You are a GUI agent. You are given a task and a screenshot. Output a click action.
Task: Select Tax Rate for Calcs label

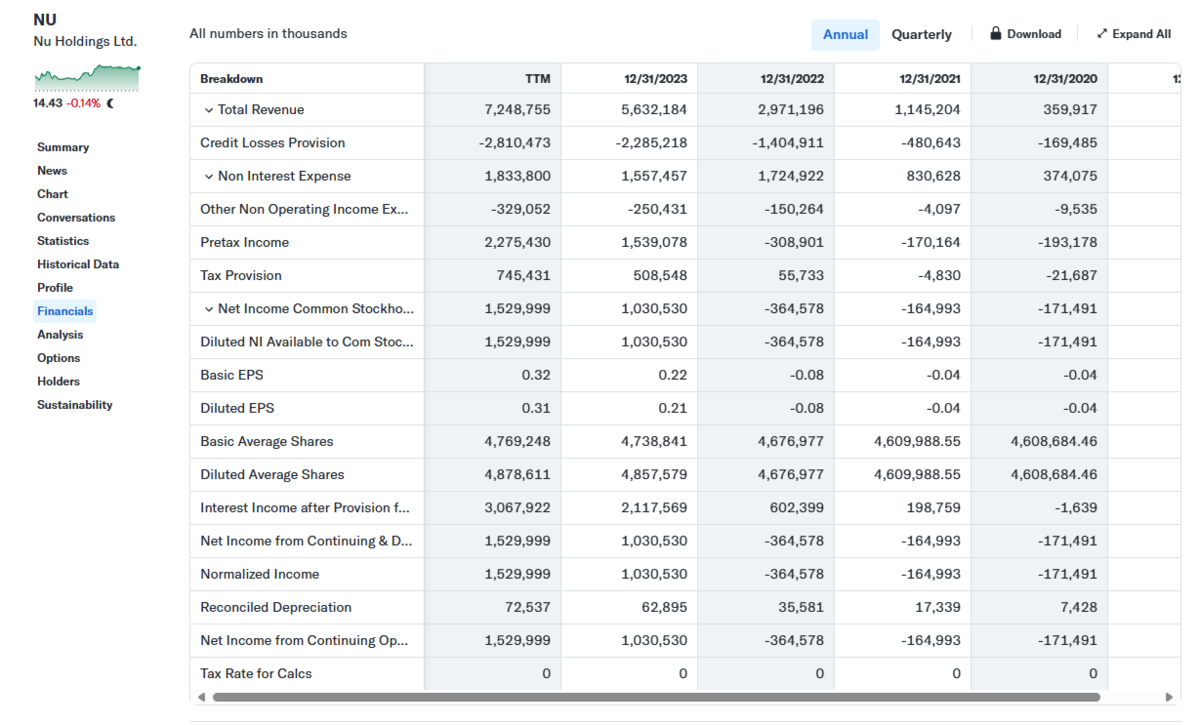(x=256, y=673)
